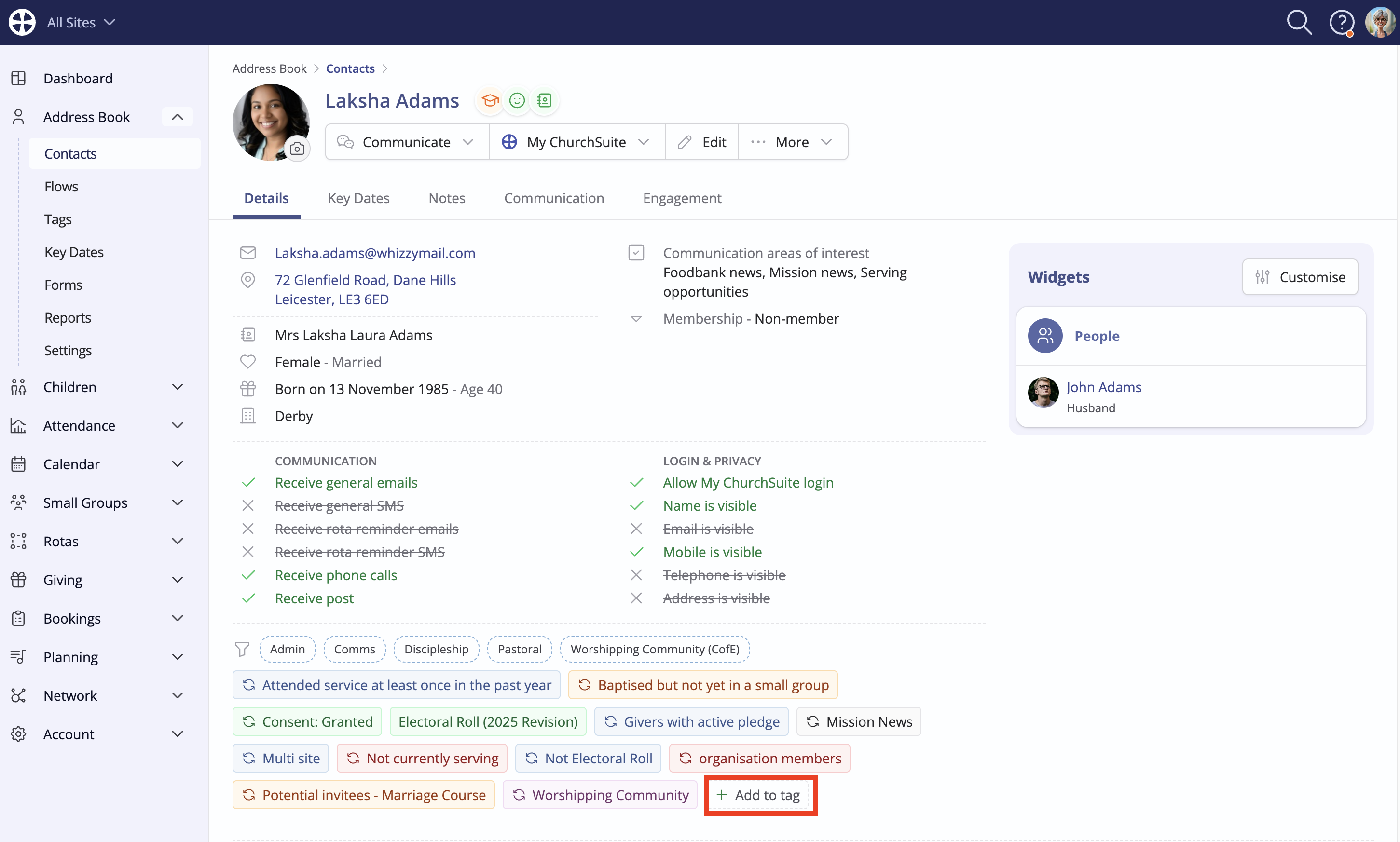Open the All Sites dropdown
The height and width of the screenshot is (842, 1400).
(x=81, y=23)
